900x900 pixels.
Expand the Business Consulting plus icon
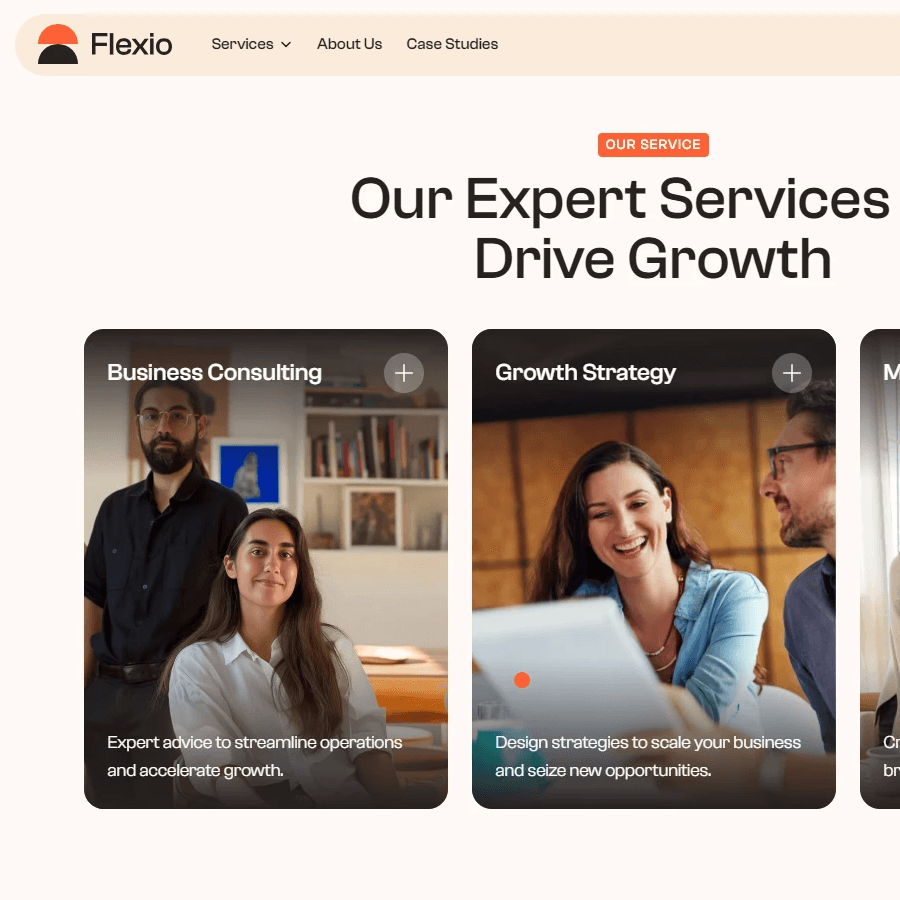pyautogui.click(x=404, y=373)
